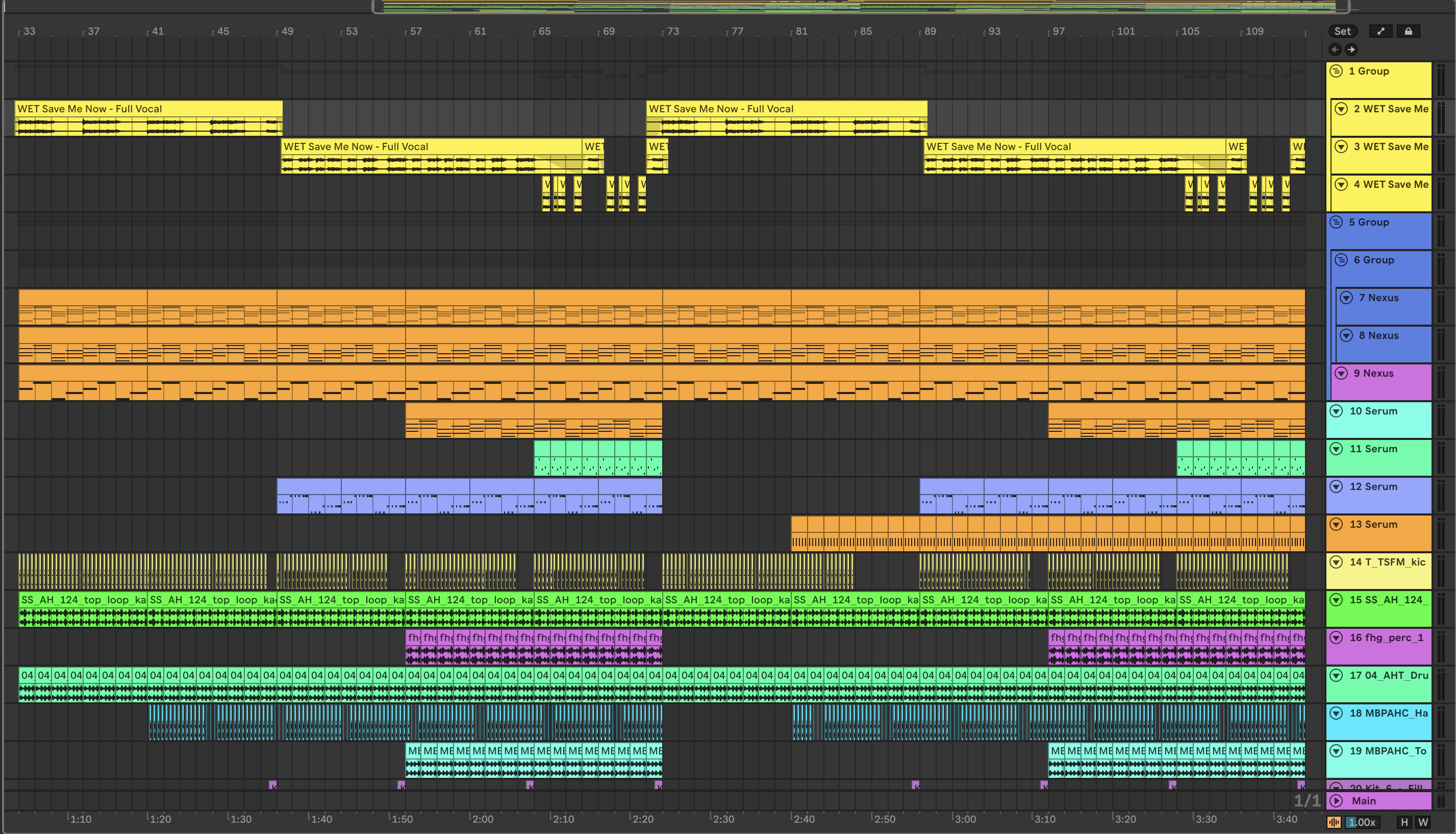Collapse the 5 Group track group icon
Viewport: 1456px width, 834px height.
coord(1336,222)
